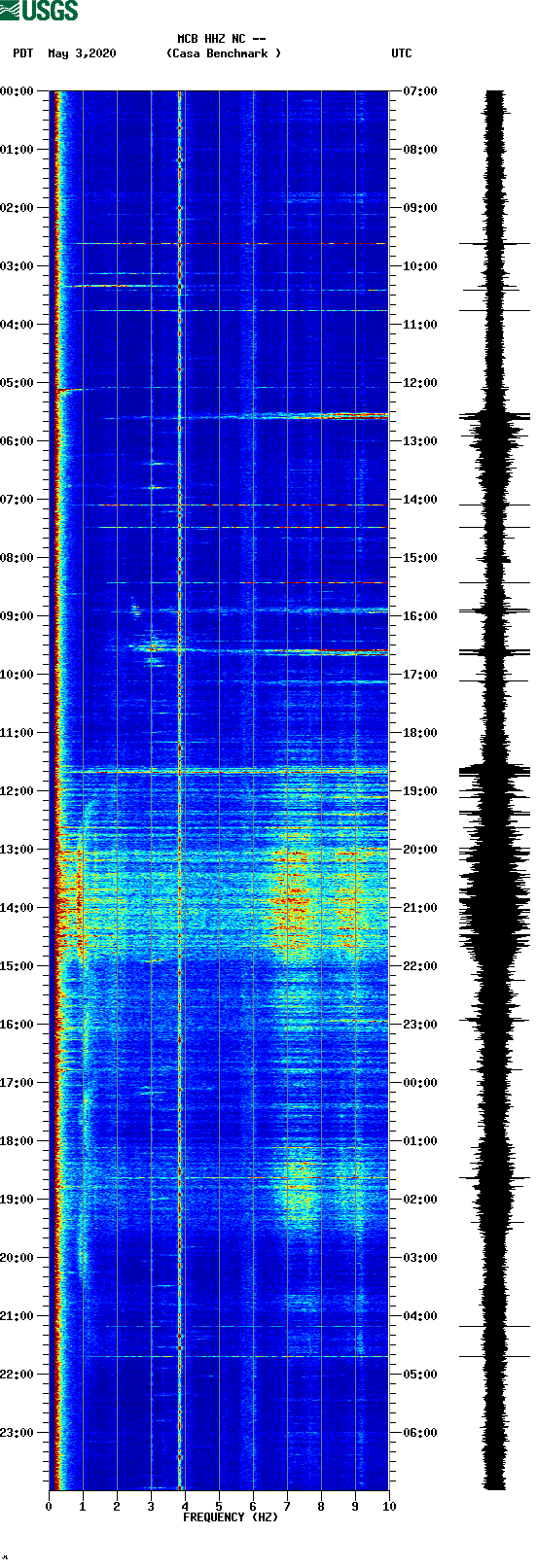Click the '0' frequency axis tick
The height and width of the screenshot is (1568, 537).
[x=49, y=1507]
